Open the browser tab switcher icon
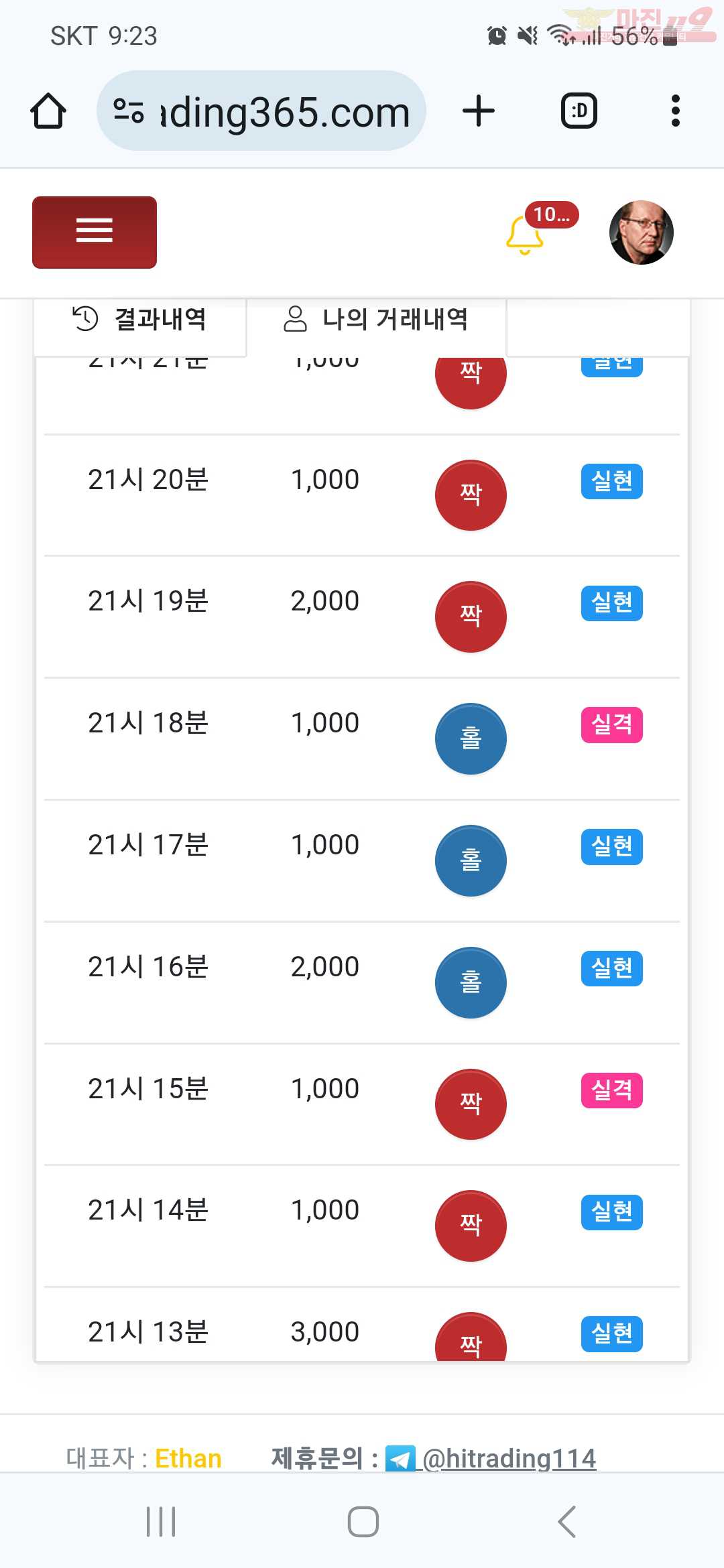724x1568 pixels. tap(579, 111)
